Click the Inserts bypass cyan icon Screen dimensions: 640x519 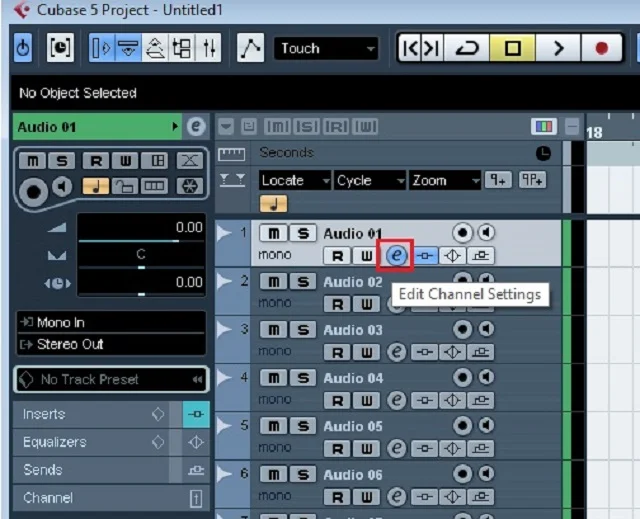tap(196, 414)
